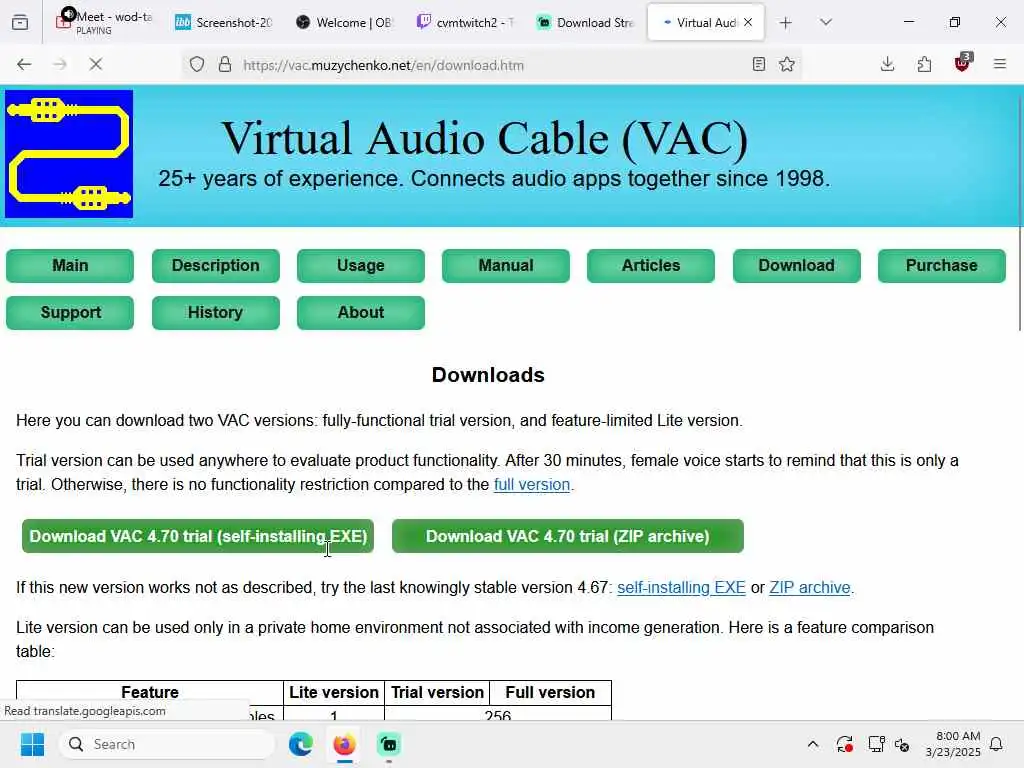Open extensions puzzle icon
The height and width of the screenshot is (768, 1024).
click(x=924, y=64)
